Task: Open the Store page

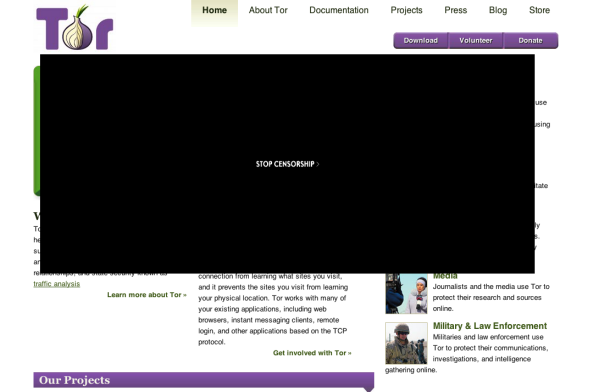Action: point(539,10)
